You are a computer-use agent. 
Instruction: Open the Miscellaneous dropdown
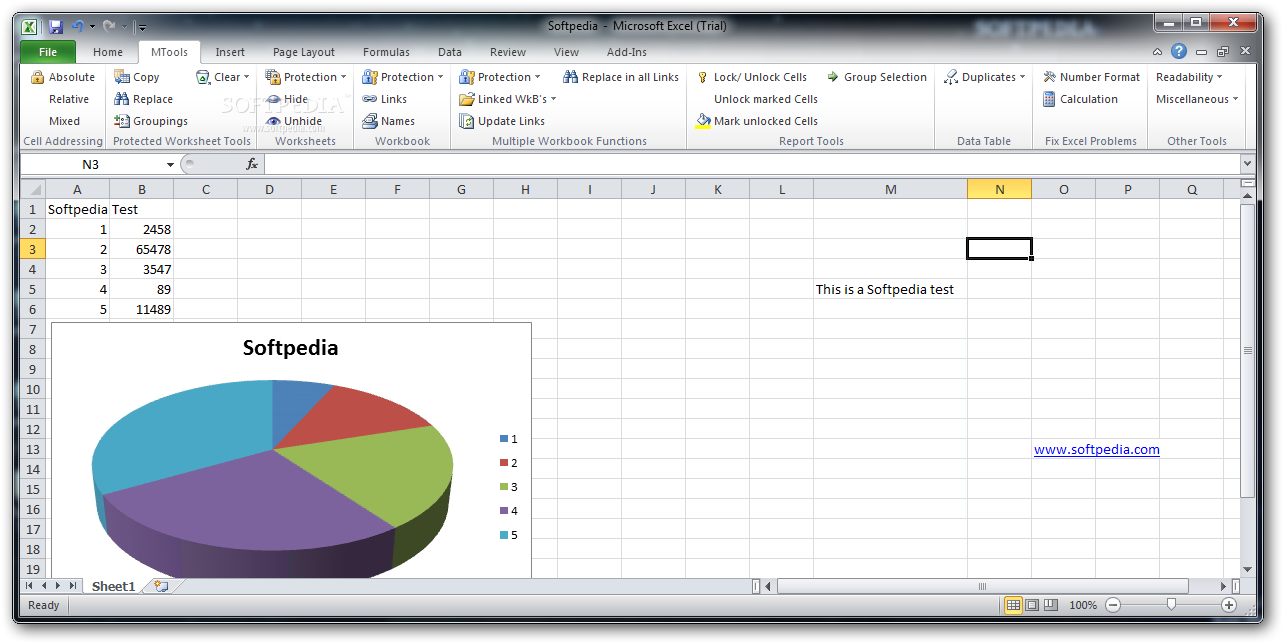(x=1197, y=99)
